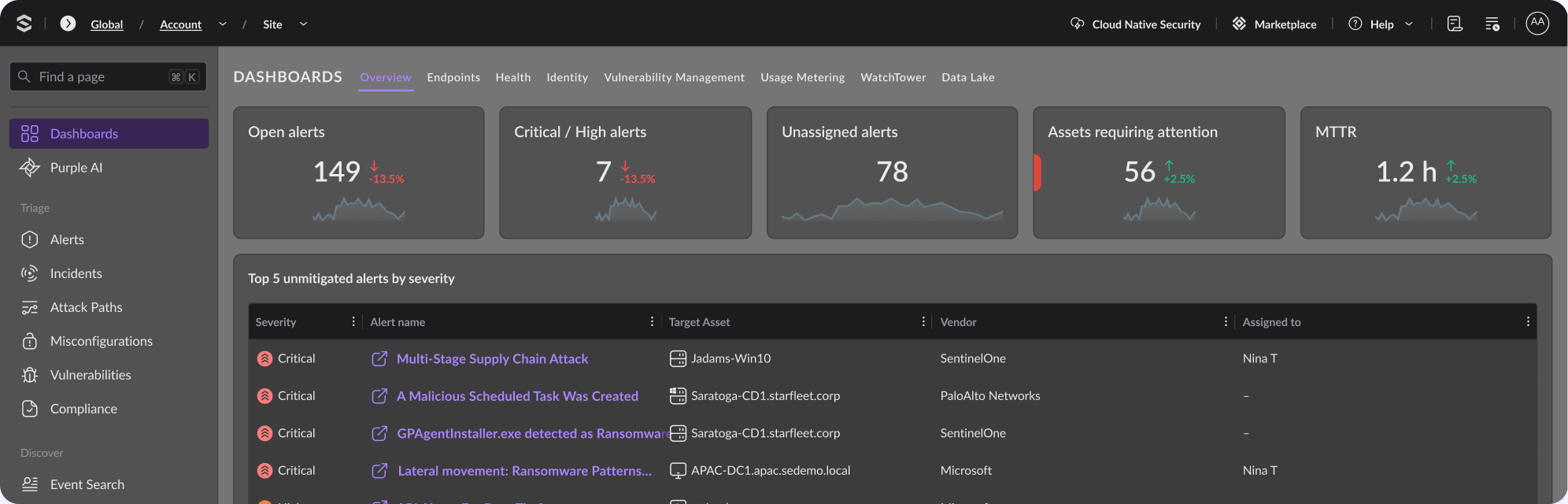This screenshot has height=504, width=1568.
Task: Switch to the Health tab
Action: pos(513,77)
